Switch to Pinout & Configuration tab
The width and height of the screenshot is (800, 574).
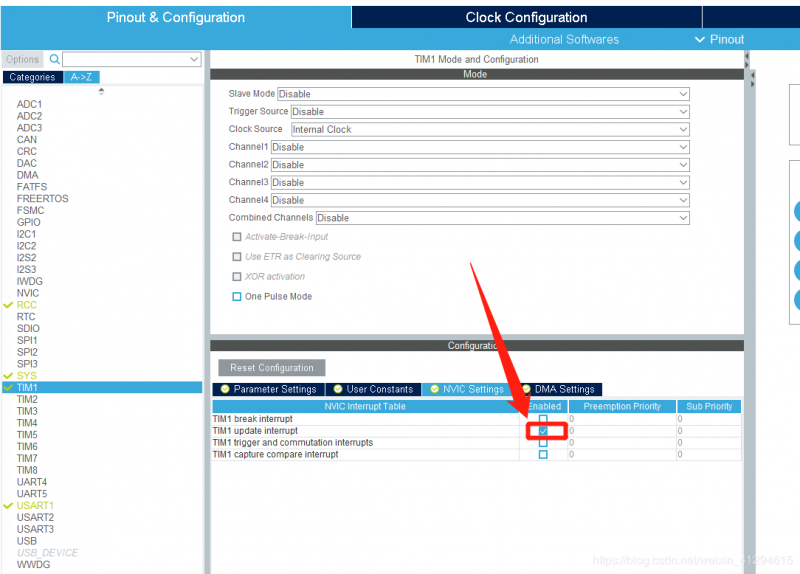tap(176, 17)
